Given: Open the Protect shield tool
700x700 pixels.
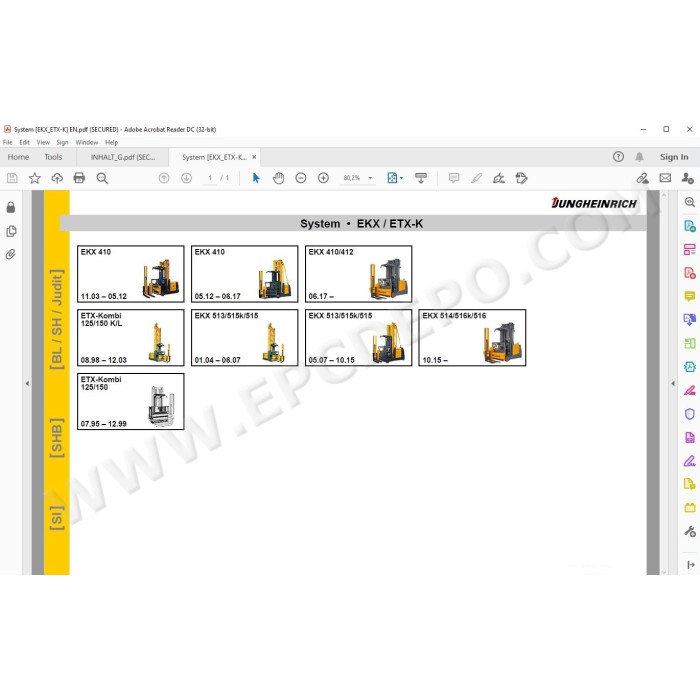Looking at the screenshot, I should [689, 414].
